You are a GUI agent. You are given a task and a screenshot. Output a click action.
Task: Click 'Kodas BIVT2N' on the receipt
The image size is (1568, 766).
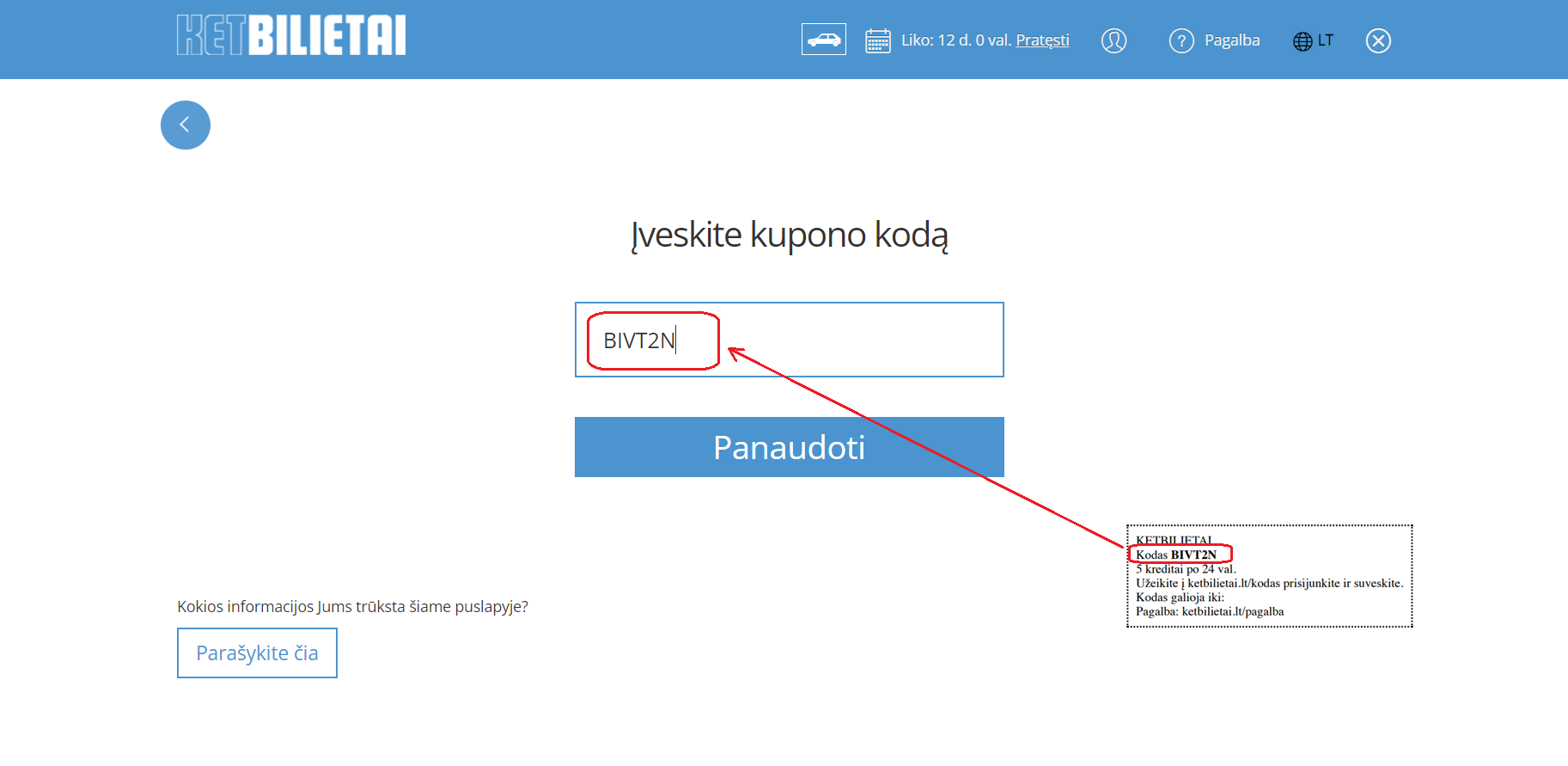(x=1176, y=555)
